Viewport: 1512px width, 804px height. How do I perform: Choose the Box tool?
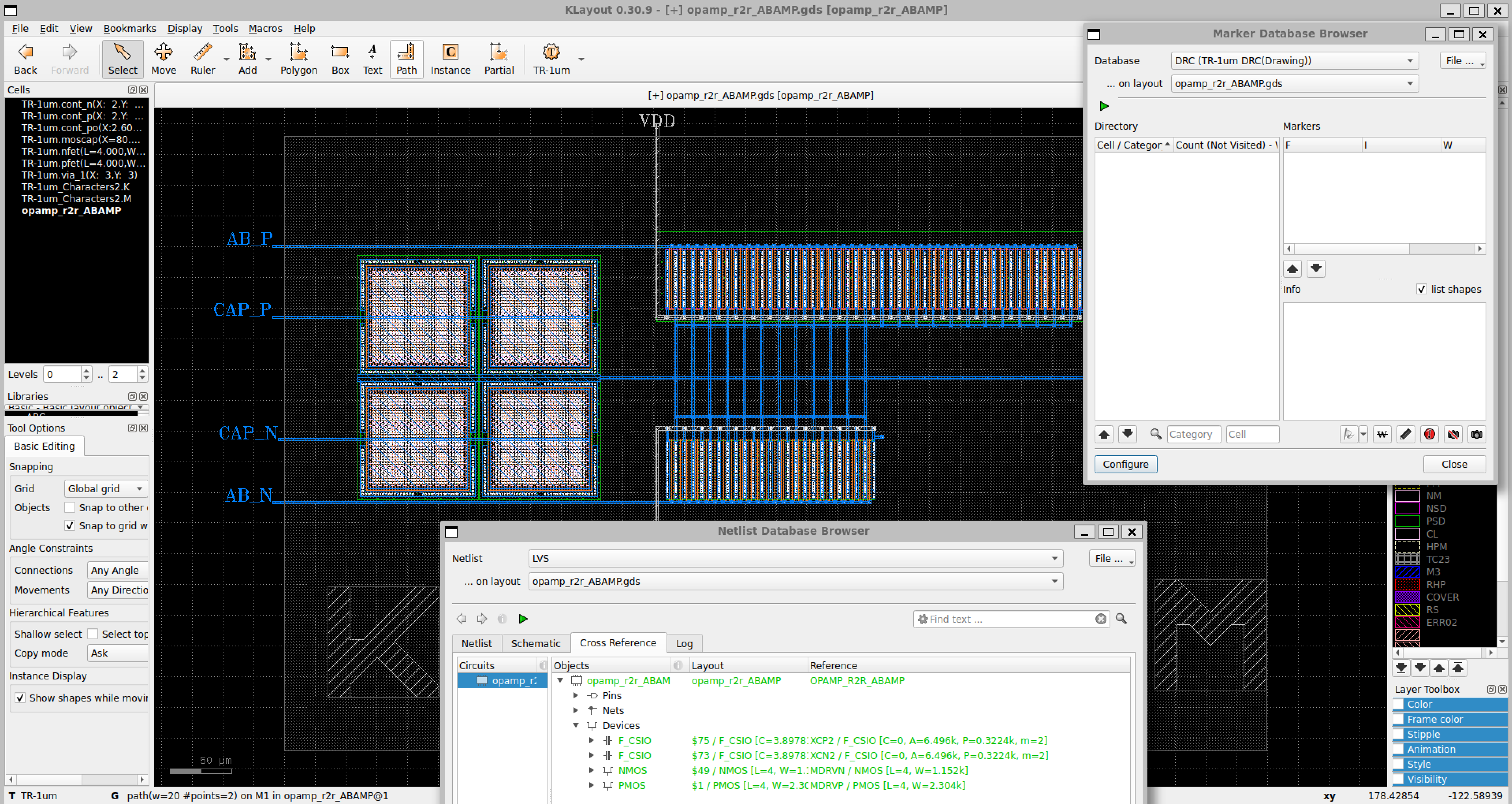click(x=340, y=59)
